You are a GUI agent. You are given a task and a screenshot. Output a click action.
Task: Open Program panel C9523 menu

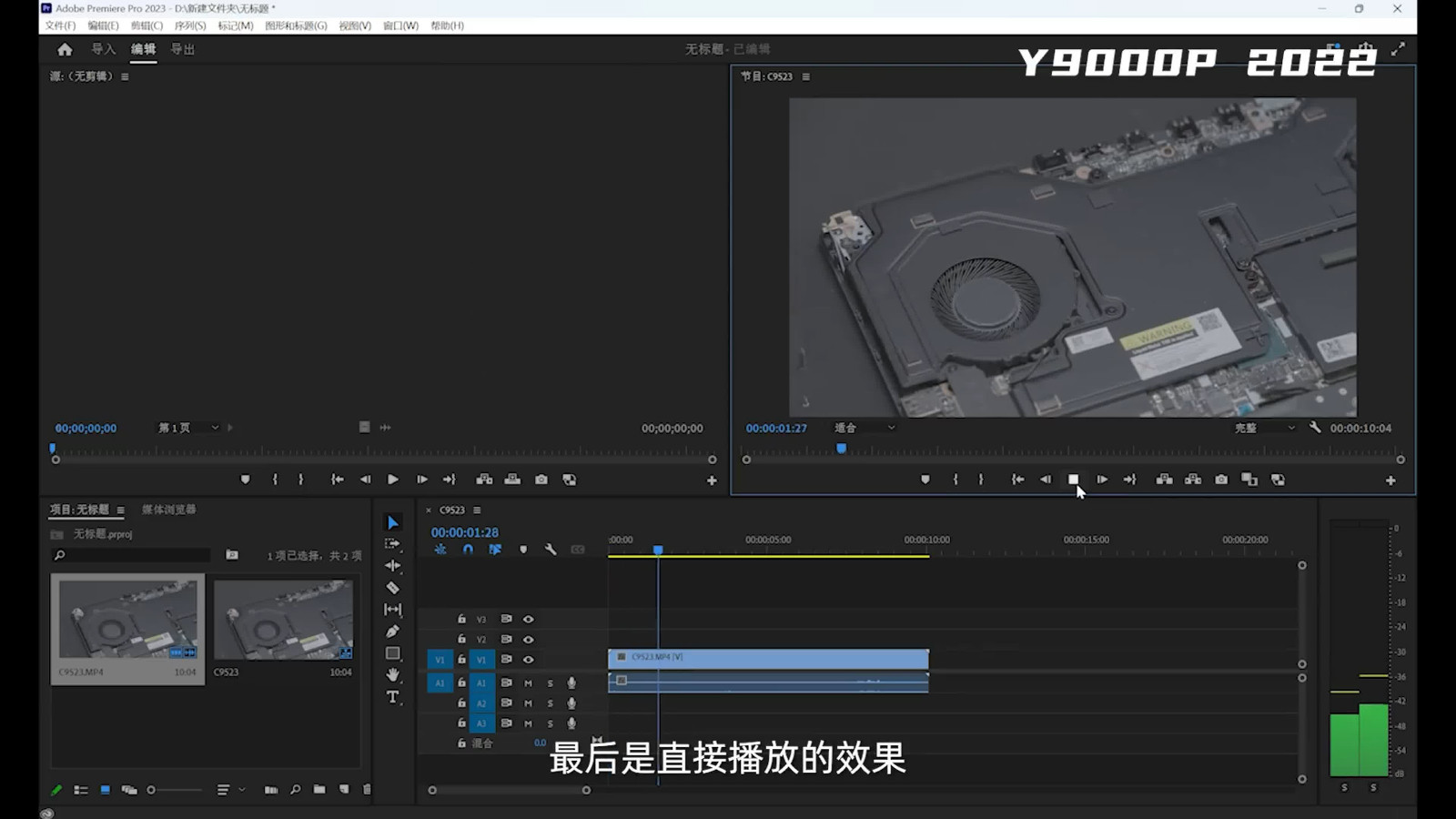point(806,76)
